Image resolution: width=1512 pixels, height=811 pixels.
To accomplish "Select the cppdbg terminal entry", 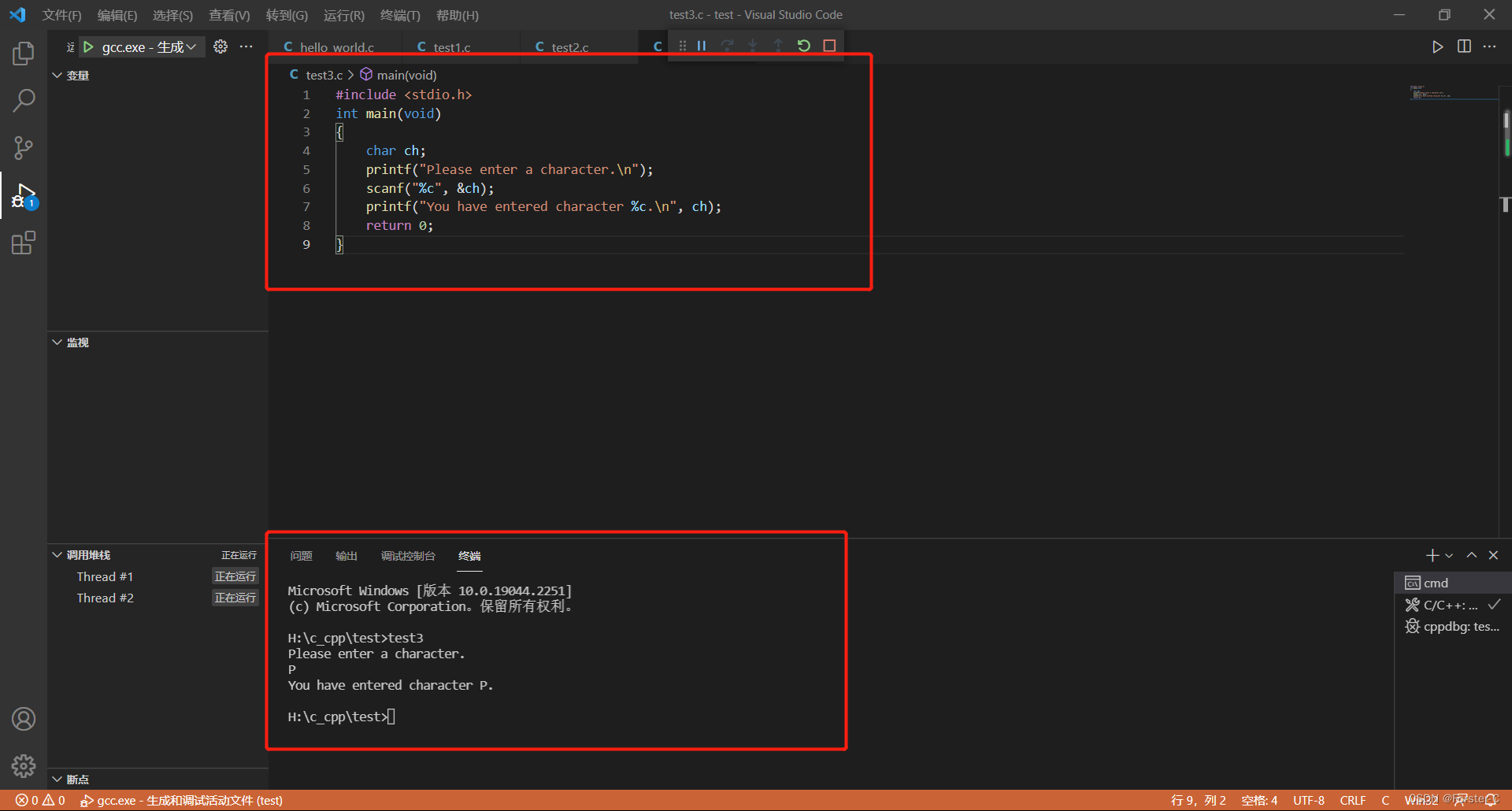I will click(x=1453, y=627).
